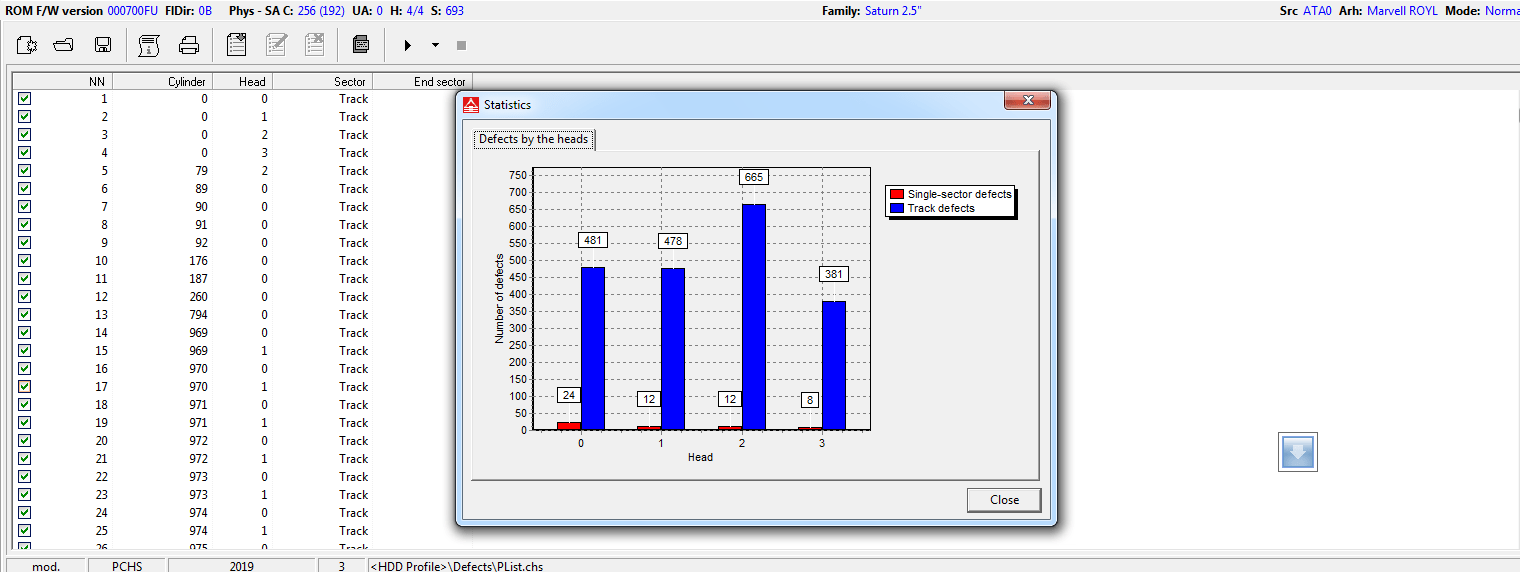
Task: Click the Close button in Statistics
Action: 1004,500
